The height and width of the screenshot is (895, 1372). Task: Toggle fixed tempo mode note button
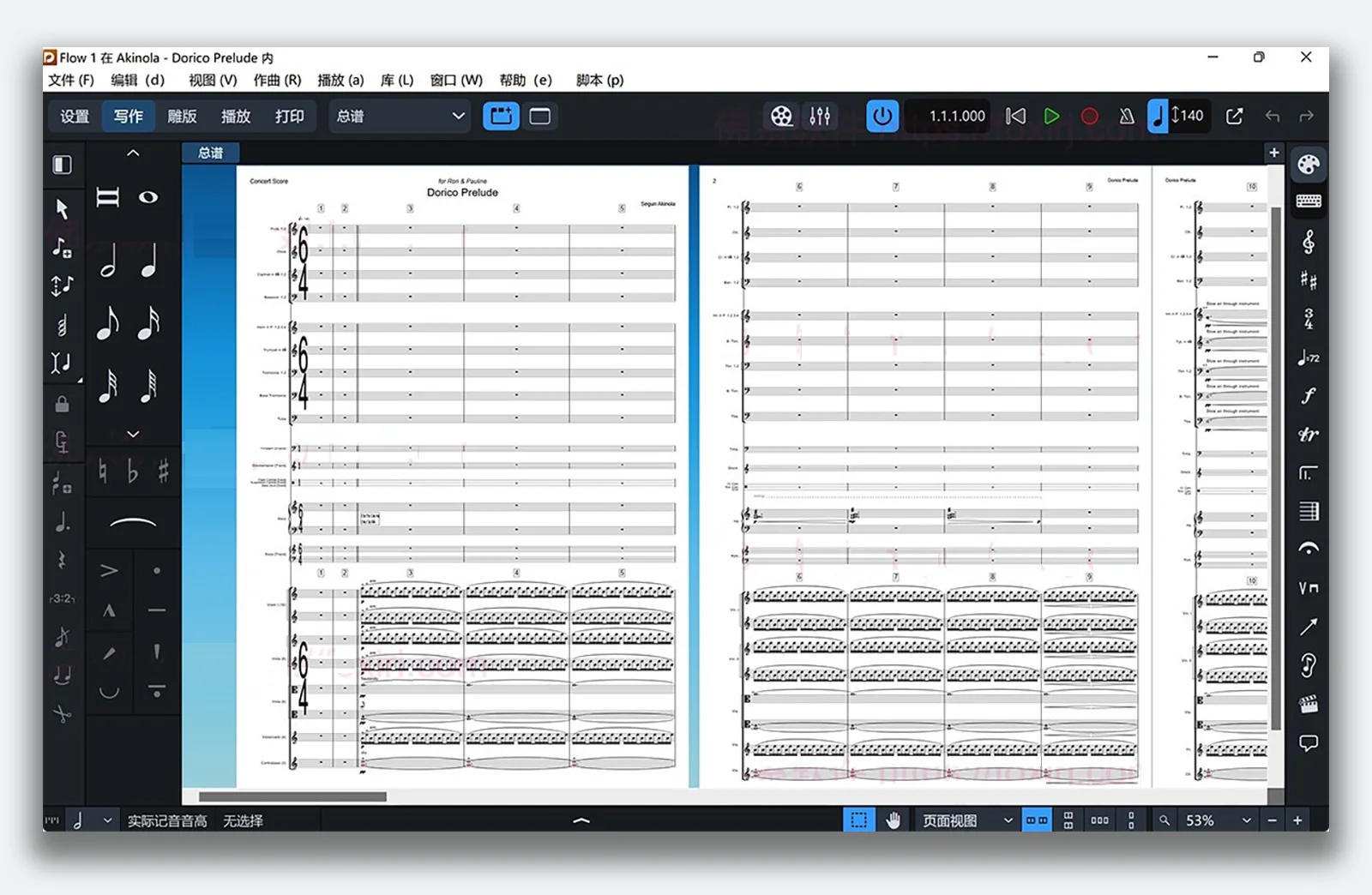click(x=1158, y=116)
